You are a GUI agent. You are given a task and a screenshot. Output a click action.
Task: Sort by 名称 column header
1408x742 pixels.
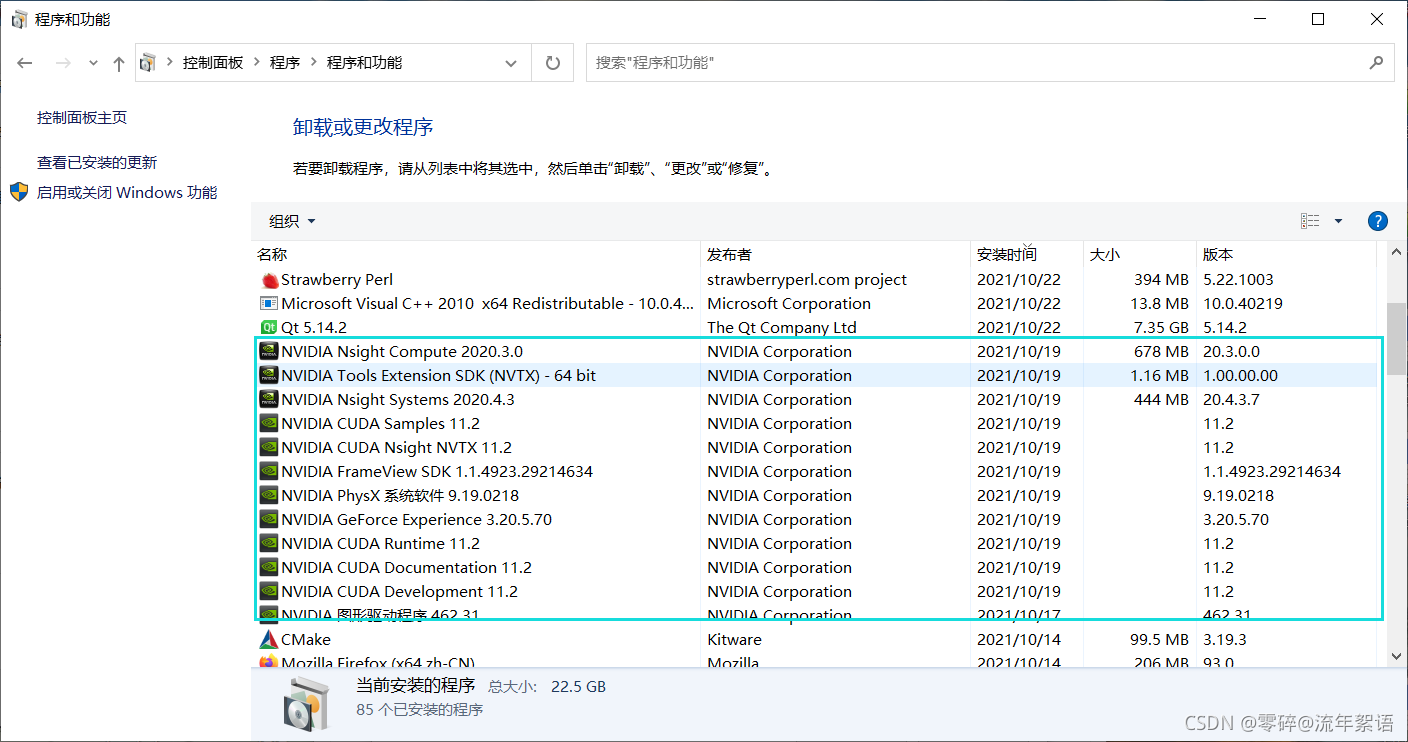coord(476,255)
